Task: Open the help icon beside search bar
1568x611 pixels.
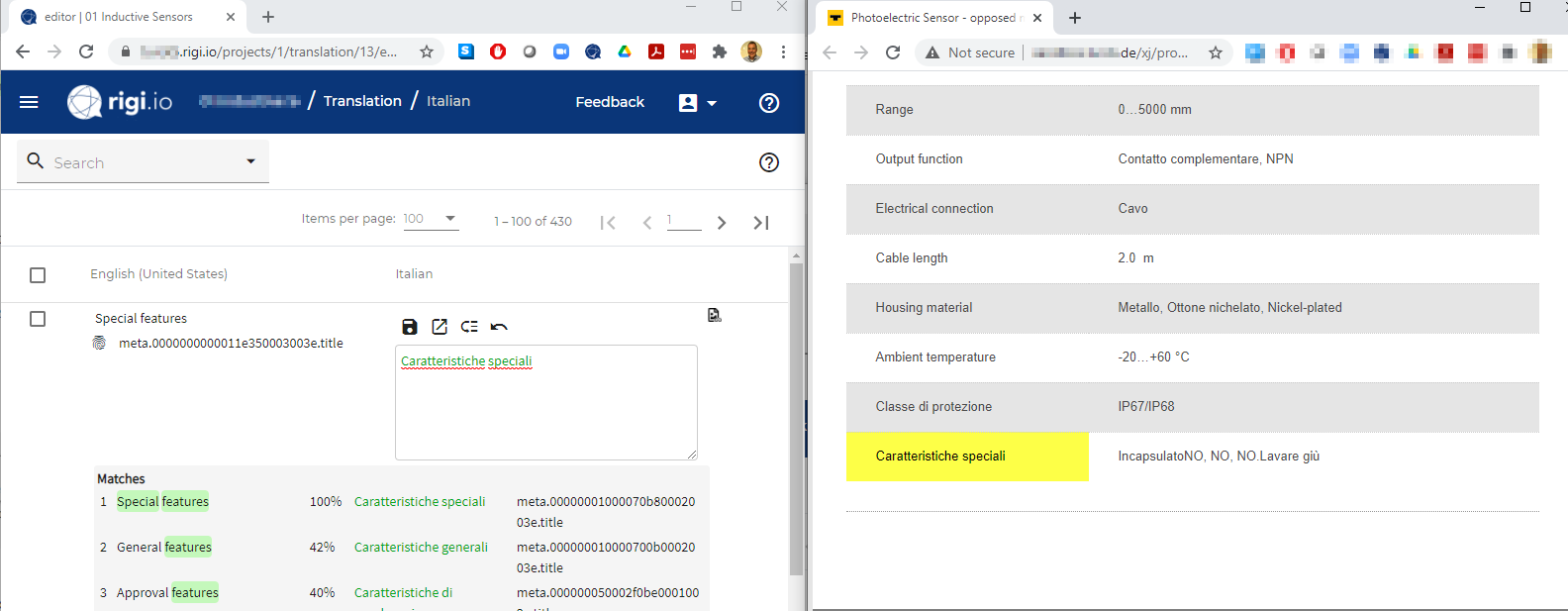Action: (x=769, y=162)
